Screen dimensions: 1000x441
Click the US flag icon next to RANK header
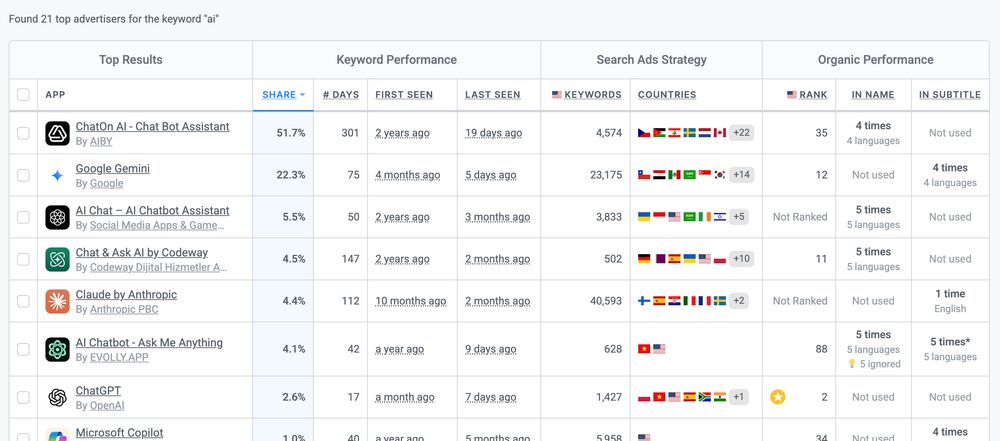791,94
